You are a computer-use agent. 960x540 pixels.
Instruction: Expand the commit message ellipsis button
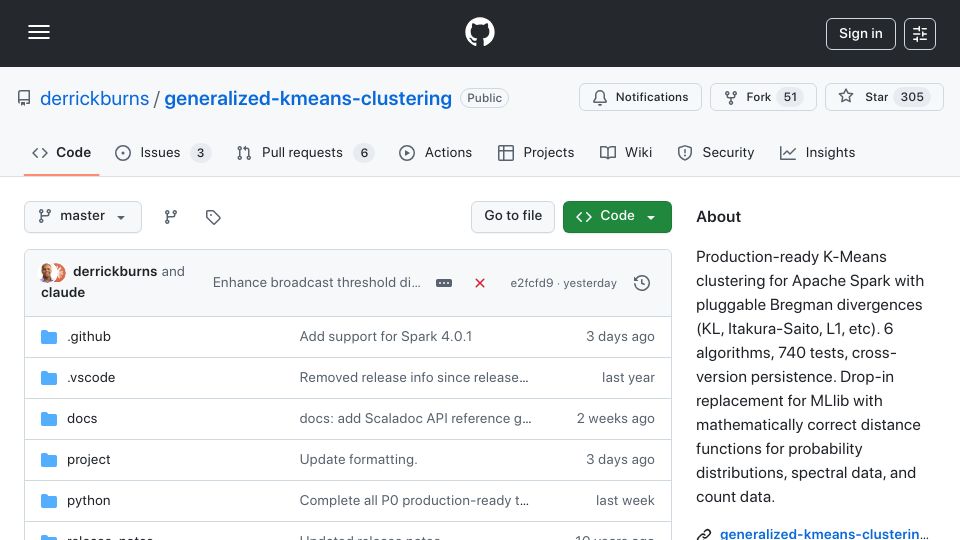[x=444, y=283]
